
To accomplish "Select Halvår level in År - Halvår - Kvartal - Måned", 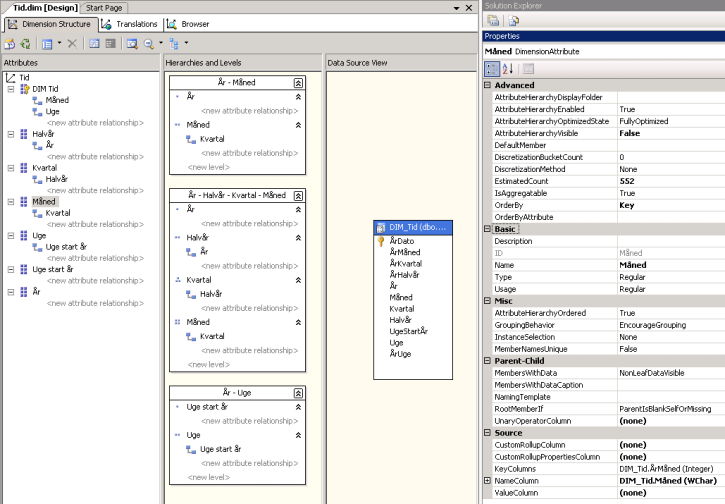I will pos(197,238).
